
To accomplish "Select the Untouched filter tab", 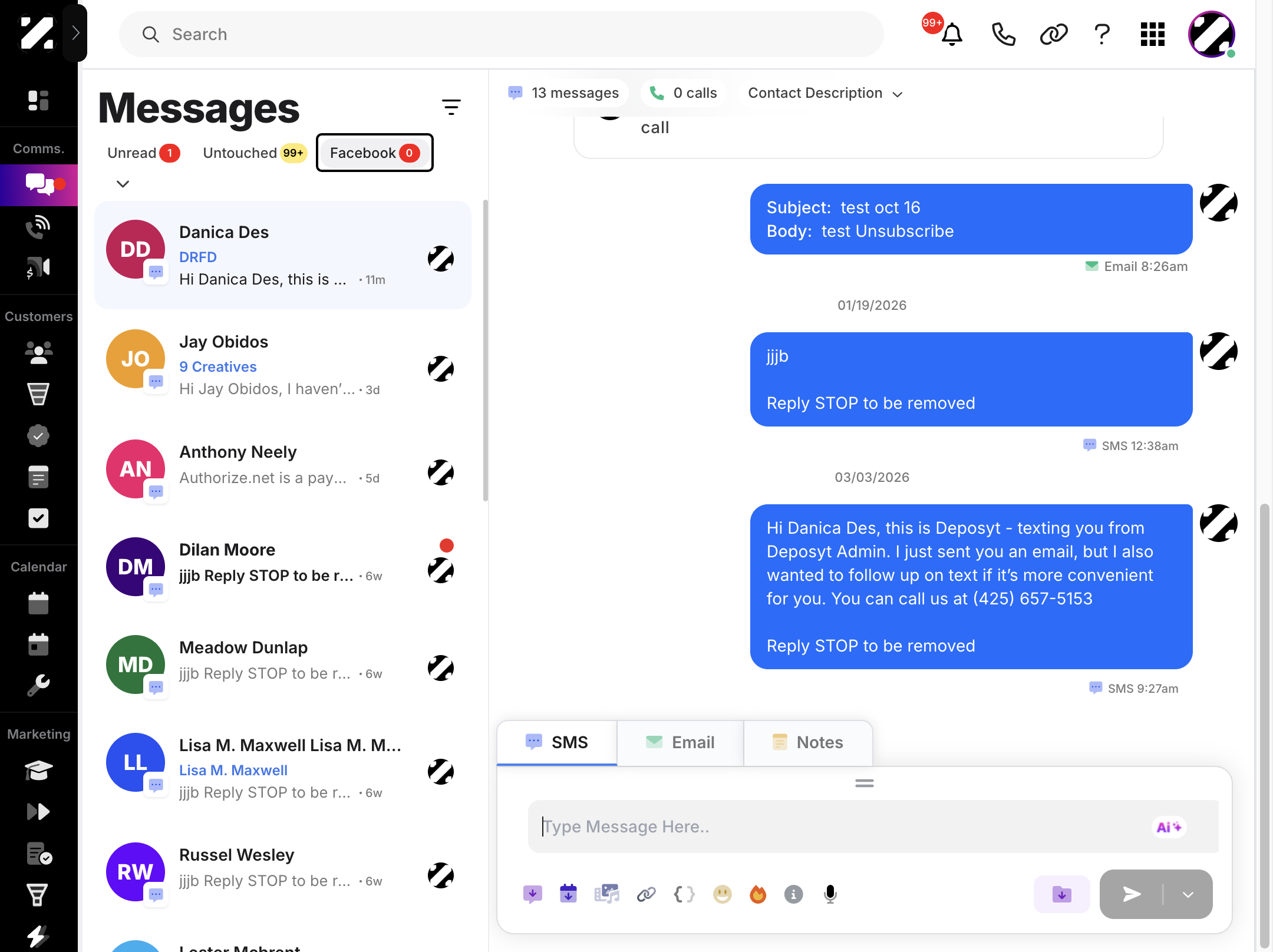I will (x=255, y=153).
